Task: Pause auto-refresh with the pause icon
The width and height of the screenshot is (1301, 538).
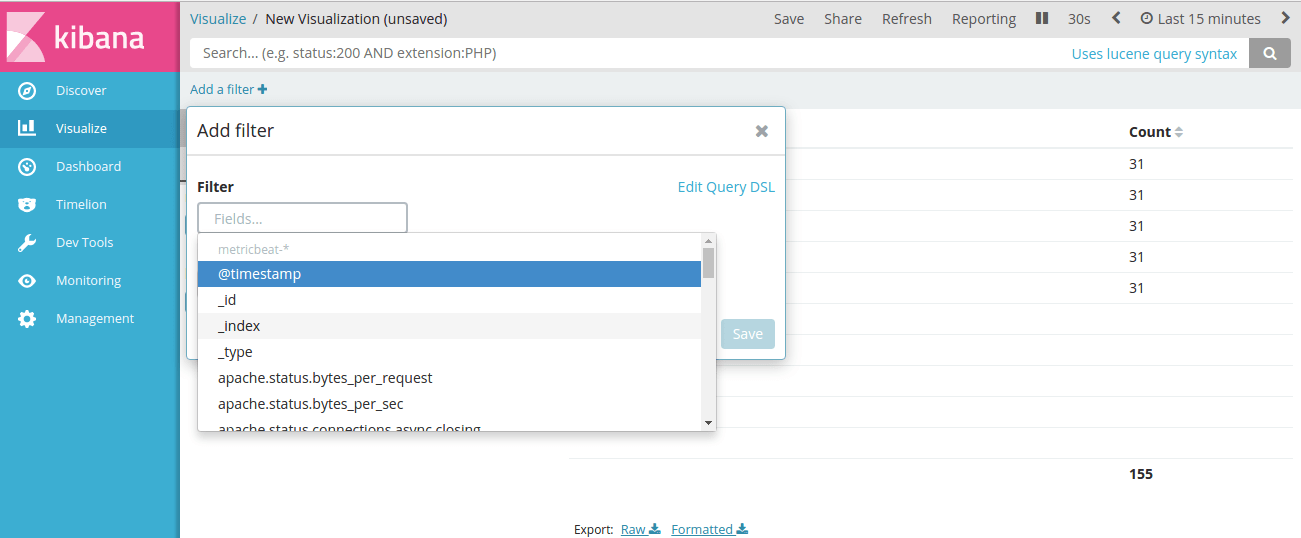Action: [1042, 19]
